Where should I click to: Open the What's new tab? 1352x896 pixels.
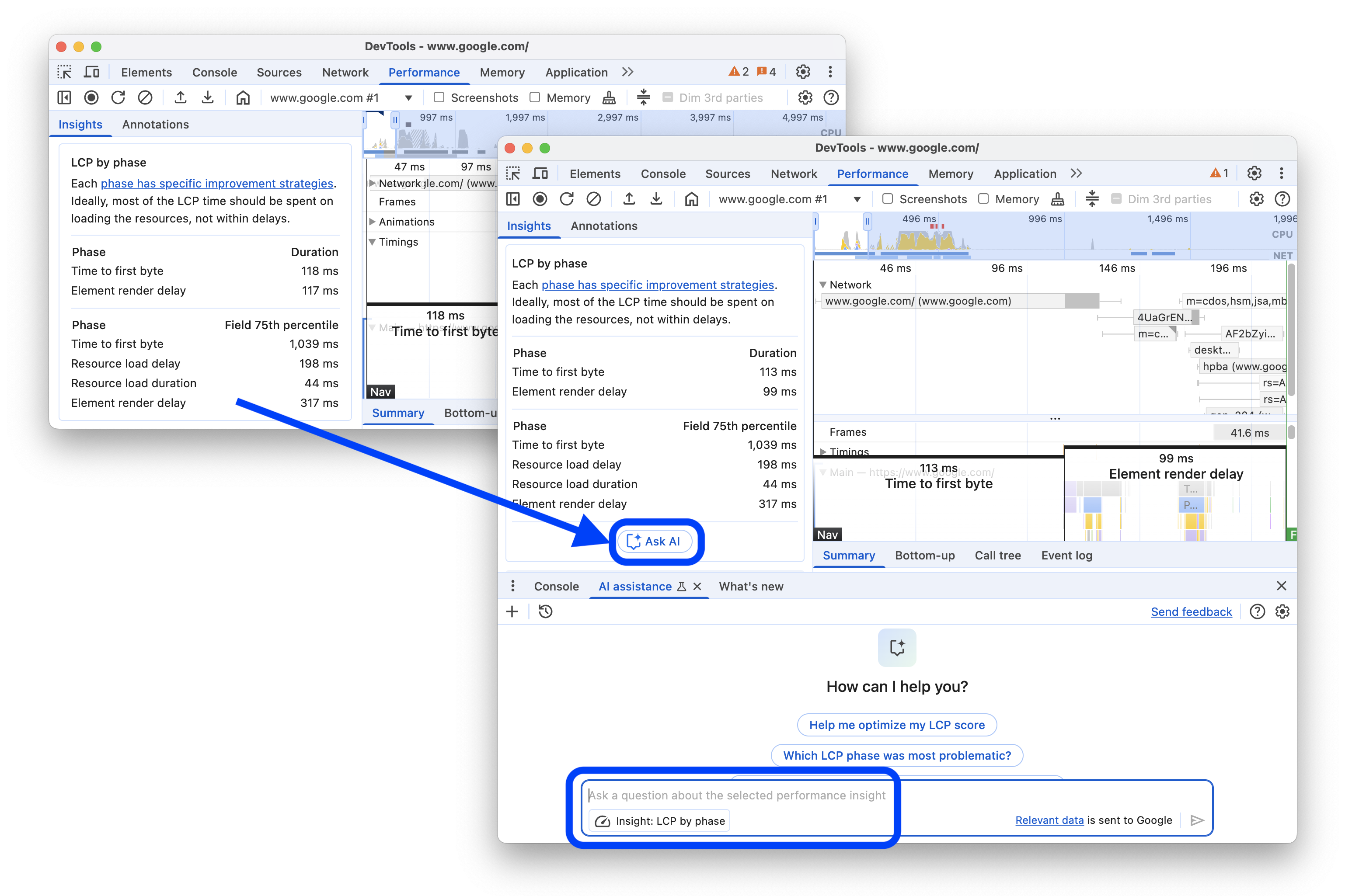click(x=751, y=586)
